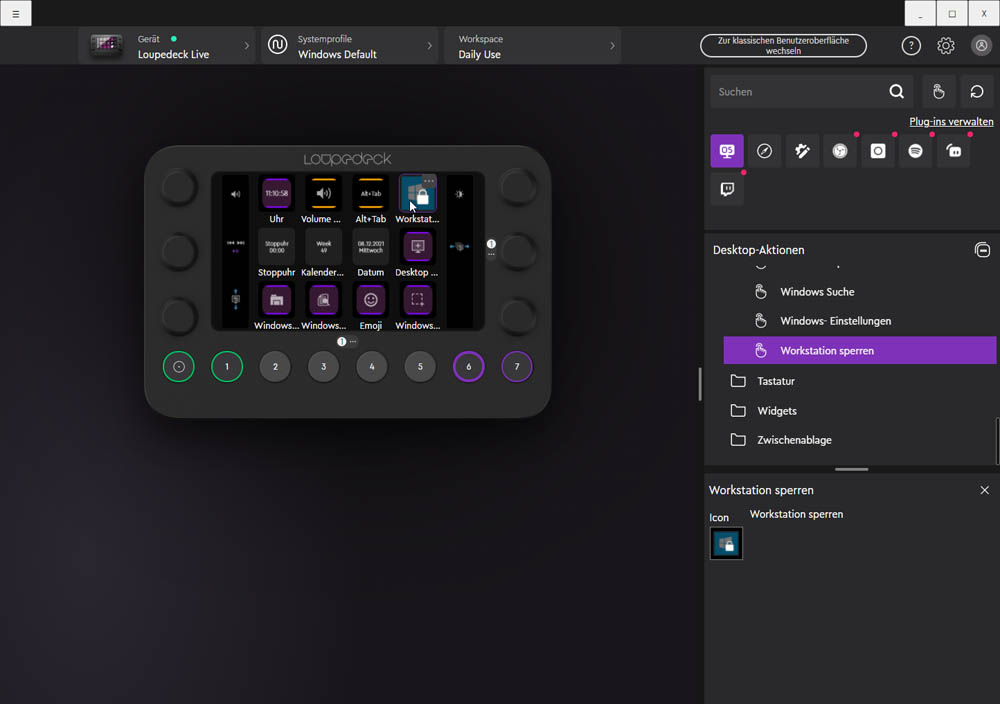The height and width of the screenshot is (704, 1000).
Task: Click the Workstation sperren icon thumbnail
Action: point(726,543)
